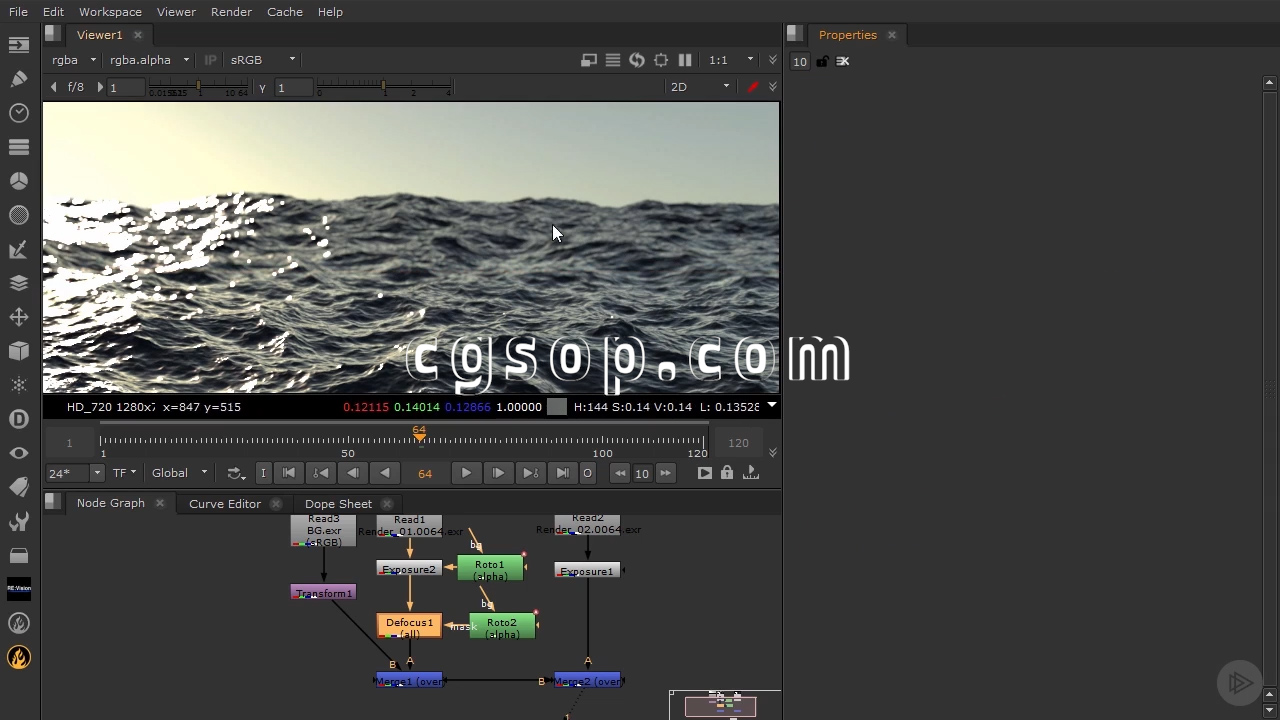This screenshot has width=1280, height=720.
Task: Open the 3D nodes cube menu
Action: point(18,351)
